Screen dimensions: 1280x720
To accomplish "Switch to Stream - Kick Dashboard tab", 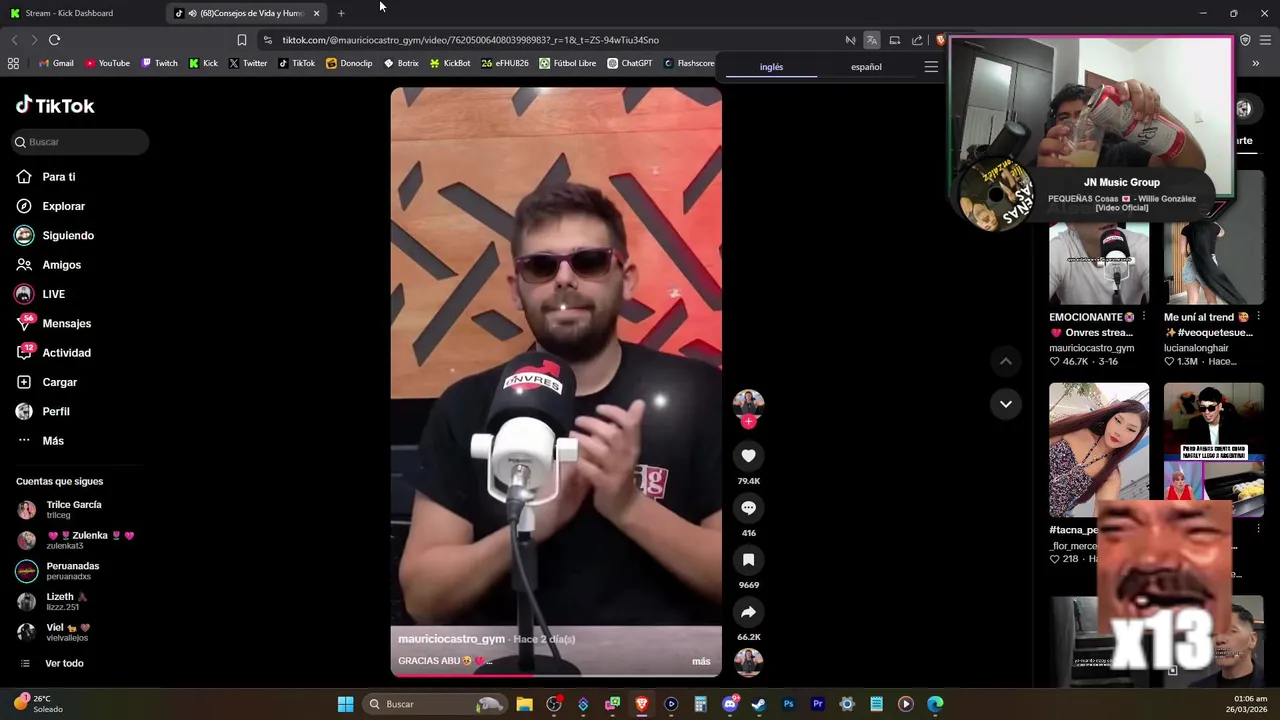I will (70, 13).
